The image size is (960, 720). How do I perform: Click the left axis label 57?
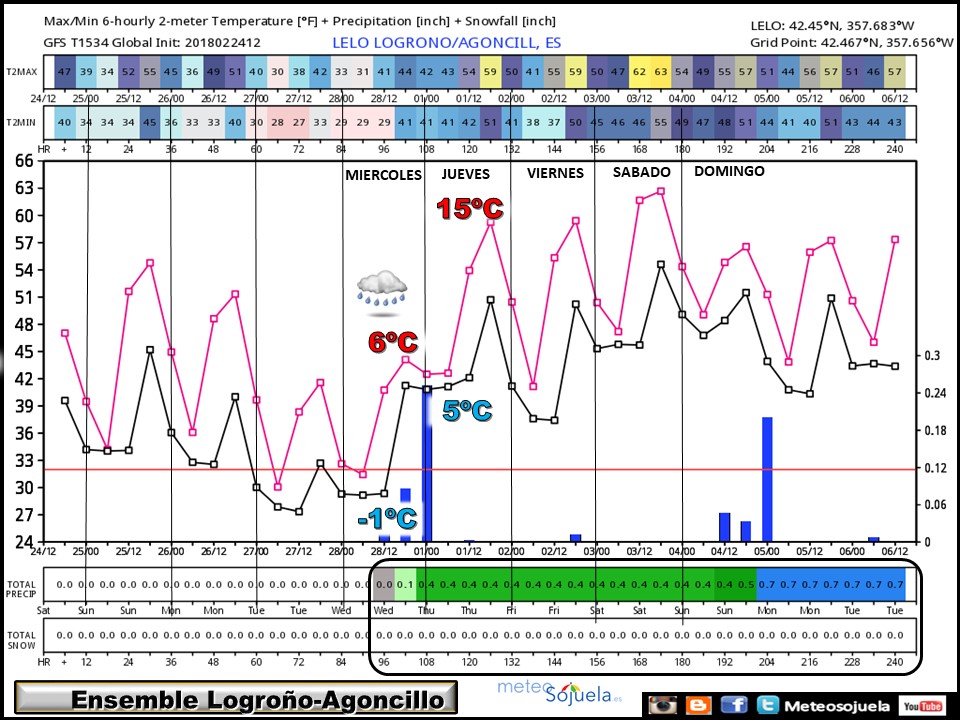point(24,243)
